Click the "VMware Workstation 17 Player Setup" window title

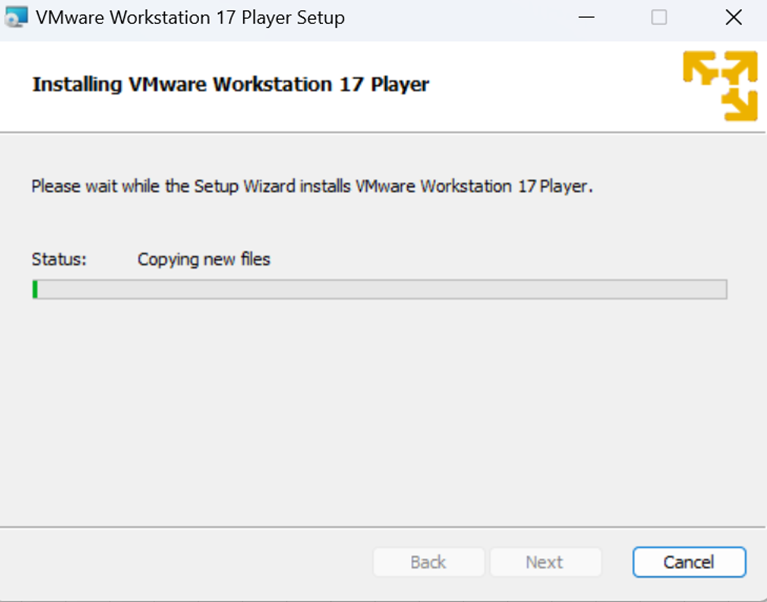tap(190, 18)
